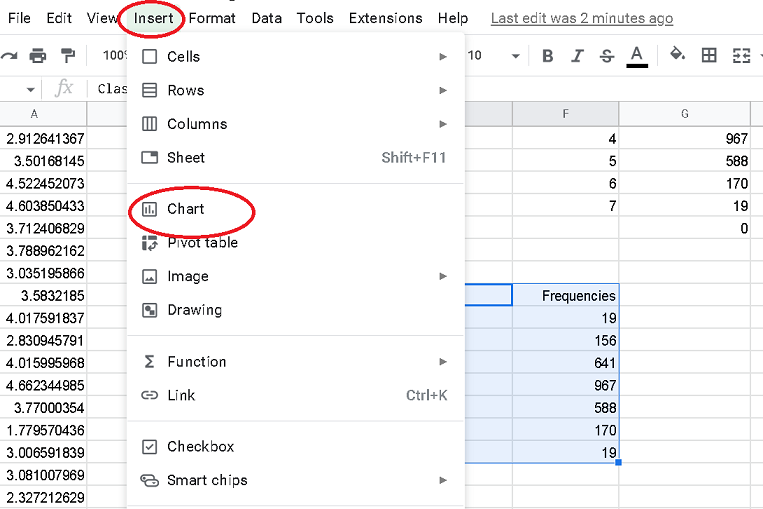This screenshot has width=763, height=509.
Task: Apply strikethrough formatting
Action: (x=606, y=56)
